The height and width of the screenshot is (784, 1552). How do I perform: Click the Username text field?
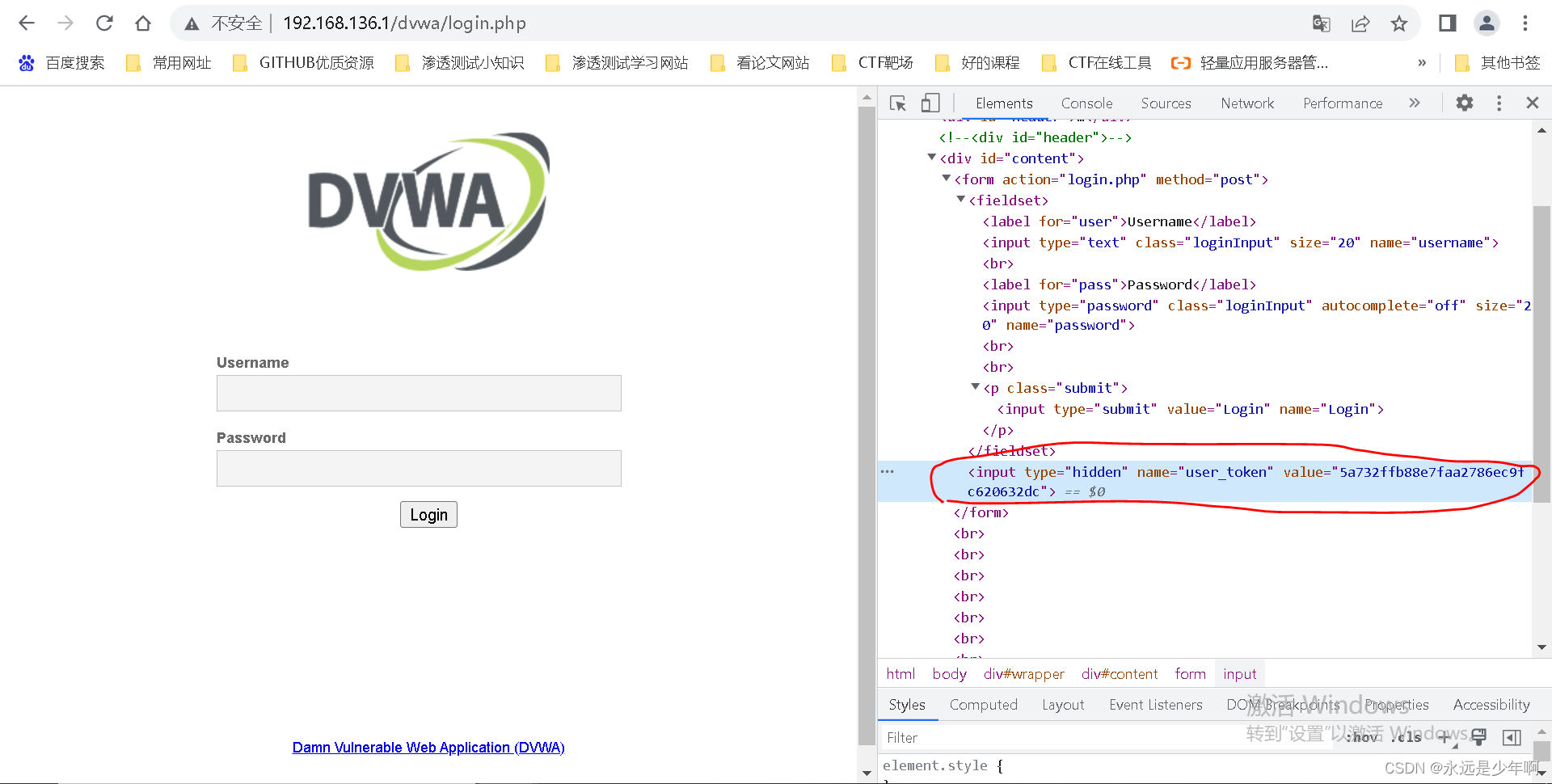tap(419, 393)
